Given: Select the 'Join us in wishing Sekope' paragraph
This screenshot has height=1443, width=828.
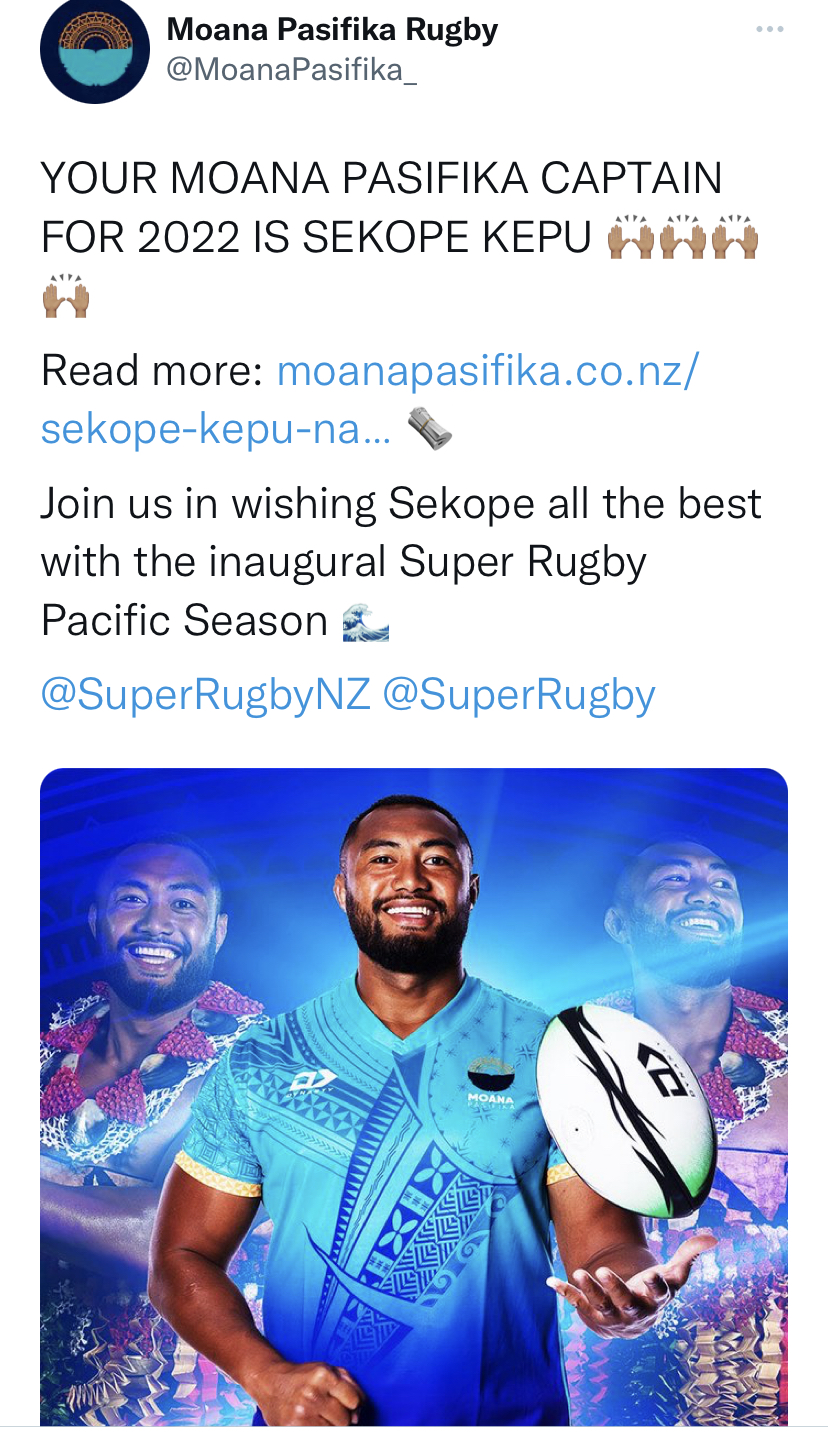Looking at the screenshot, I should click(x=401, y=562).
